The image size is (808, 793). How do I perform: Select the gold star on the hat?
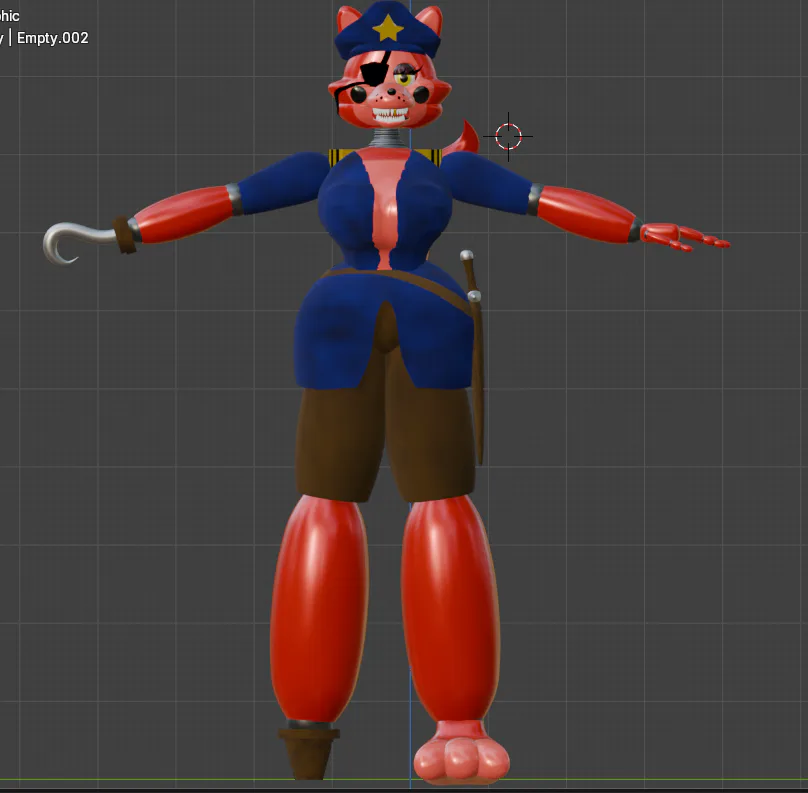pyautogui.click(x=388, y=28)
